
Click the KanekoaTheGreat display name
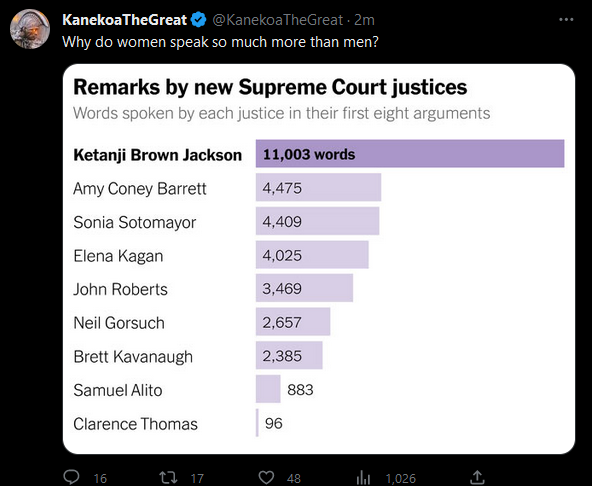(124, 20)
